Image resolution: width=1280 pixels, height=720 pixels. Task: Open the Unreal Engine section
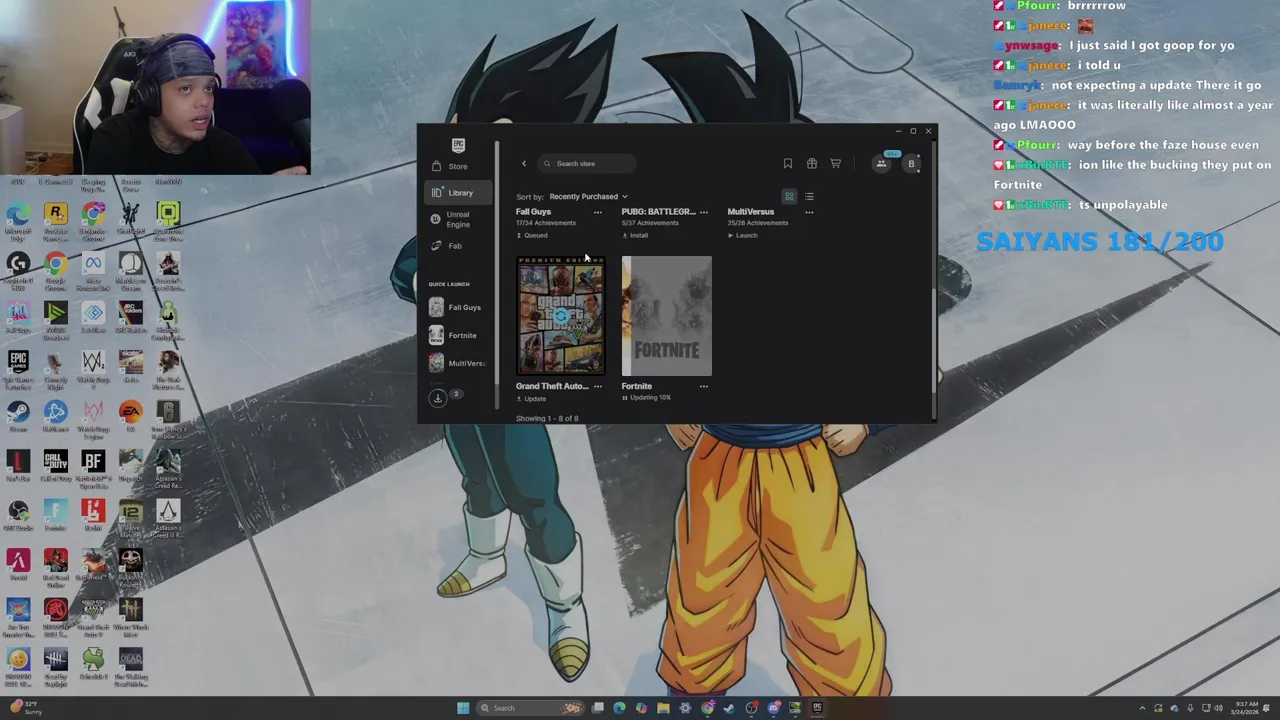(x=457, y=220)
